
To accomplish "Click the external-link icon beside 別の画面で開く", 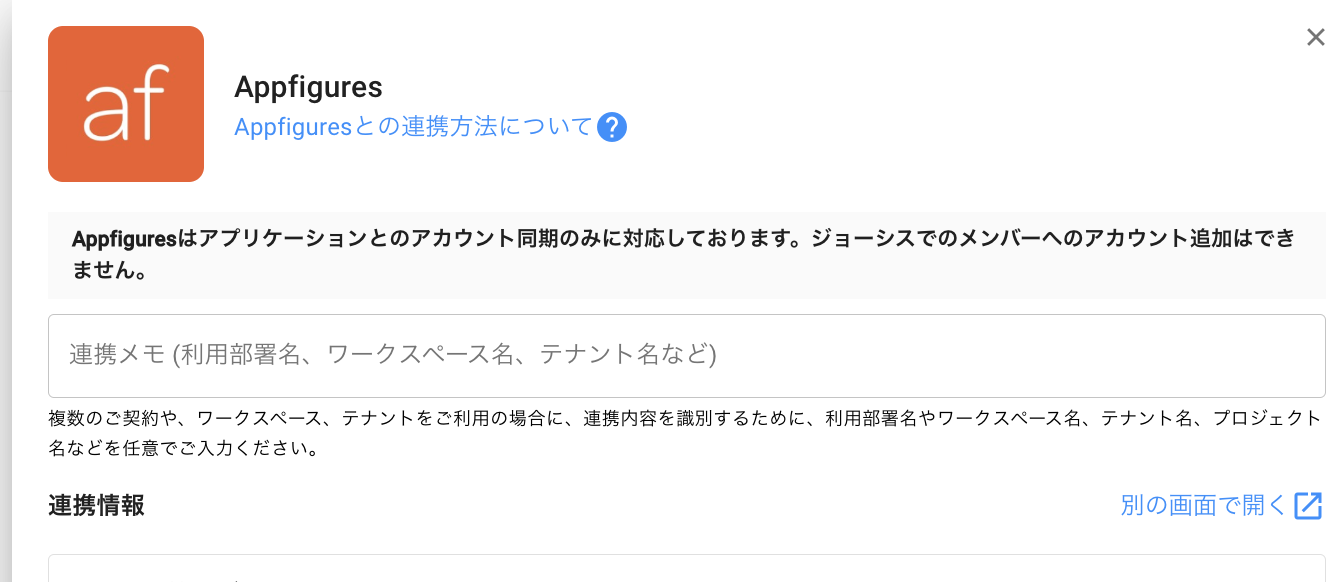I will (1308, 506).
